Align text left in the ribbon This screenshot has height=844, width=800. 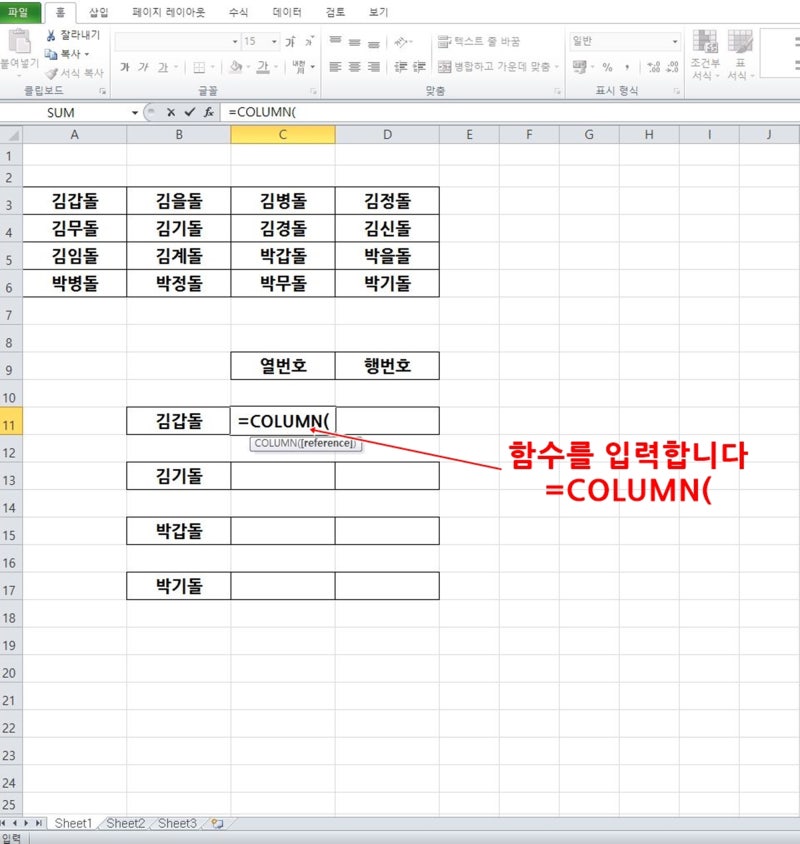335,67
